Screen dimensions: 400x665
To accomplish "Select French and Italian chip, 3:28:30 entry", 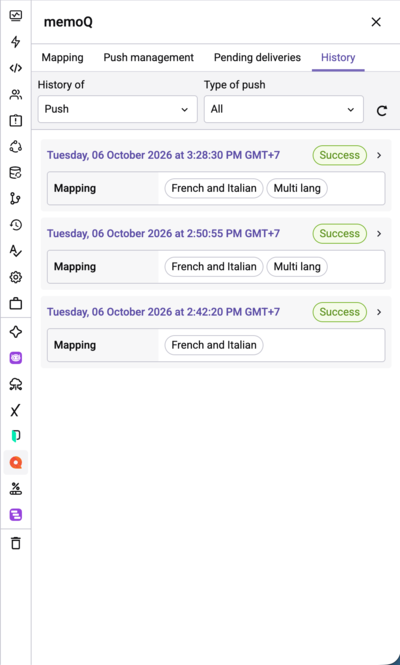I will coord(214,188).
